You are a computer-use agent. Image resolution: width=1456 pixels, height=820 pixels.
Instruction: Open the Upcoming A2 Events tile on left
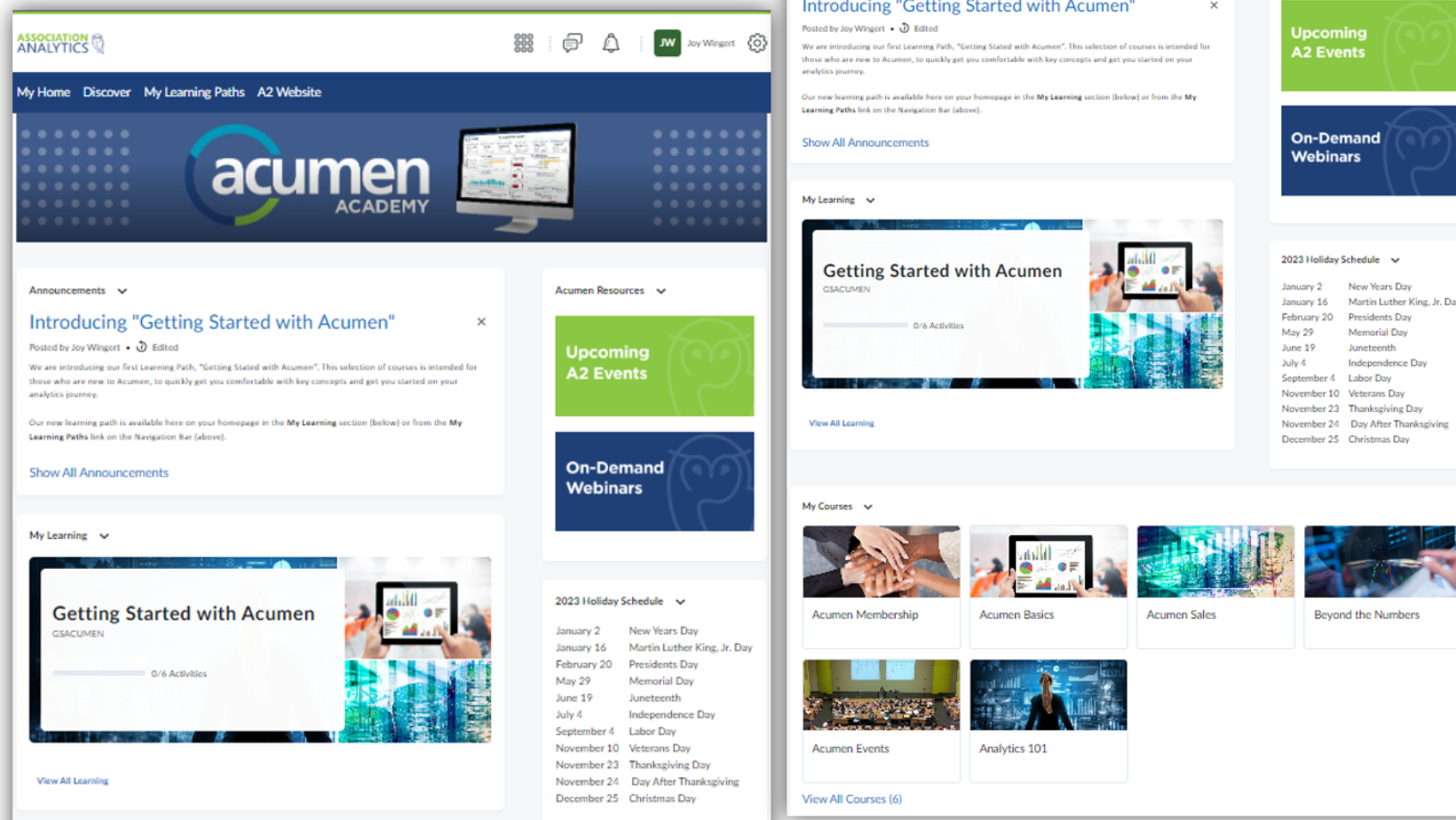tap(654, 366)
